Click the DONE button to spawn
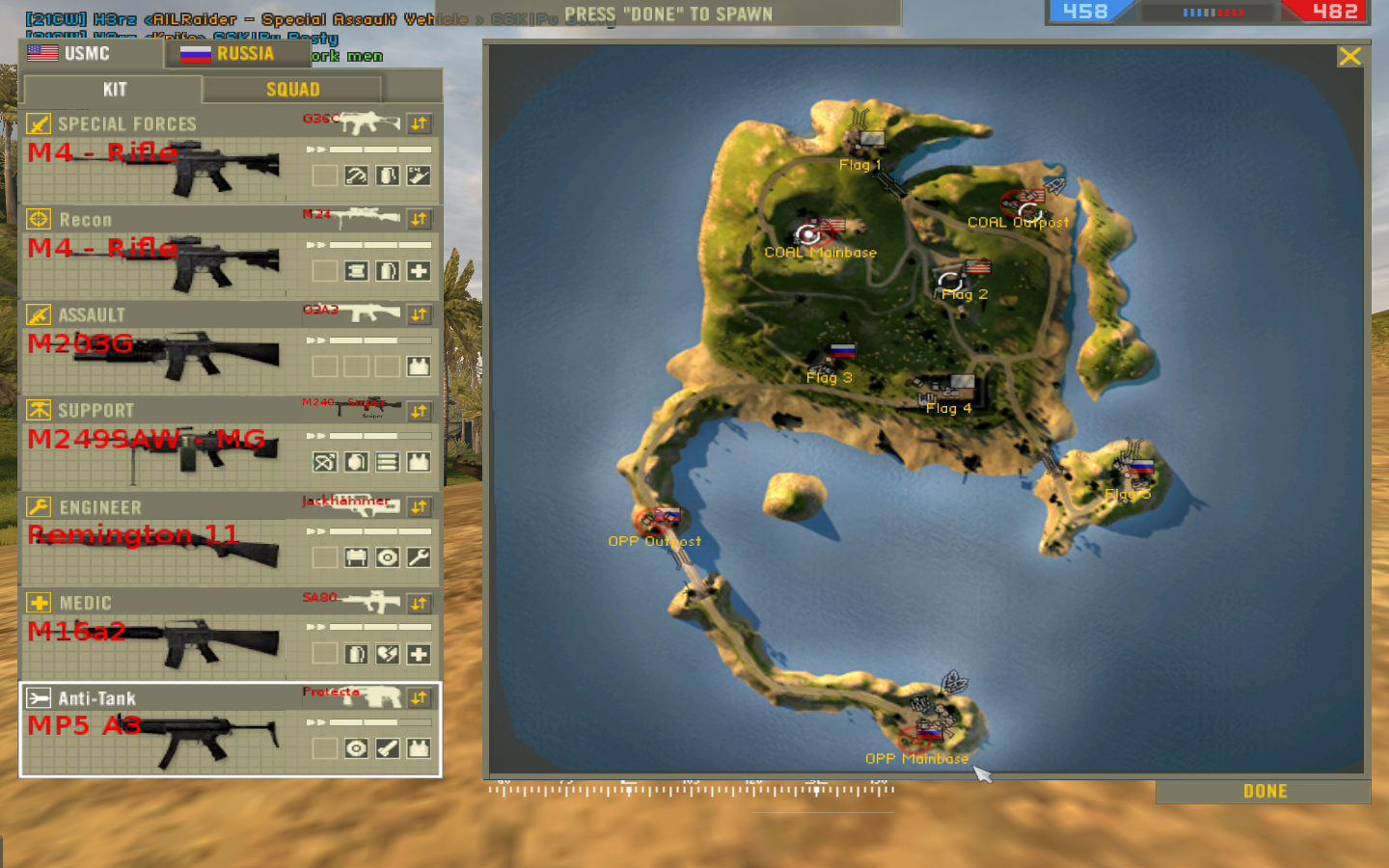Viewport: 1389px width, 868px height. click(x=1264, y=791)
